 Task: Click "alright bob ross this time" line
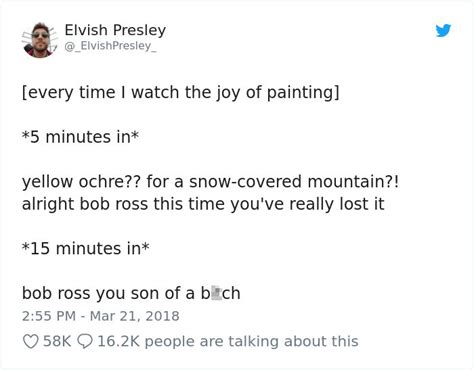tap(203, 204)
